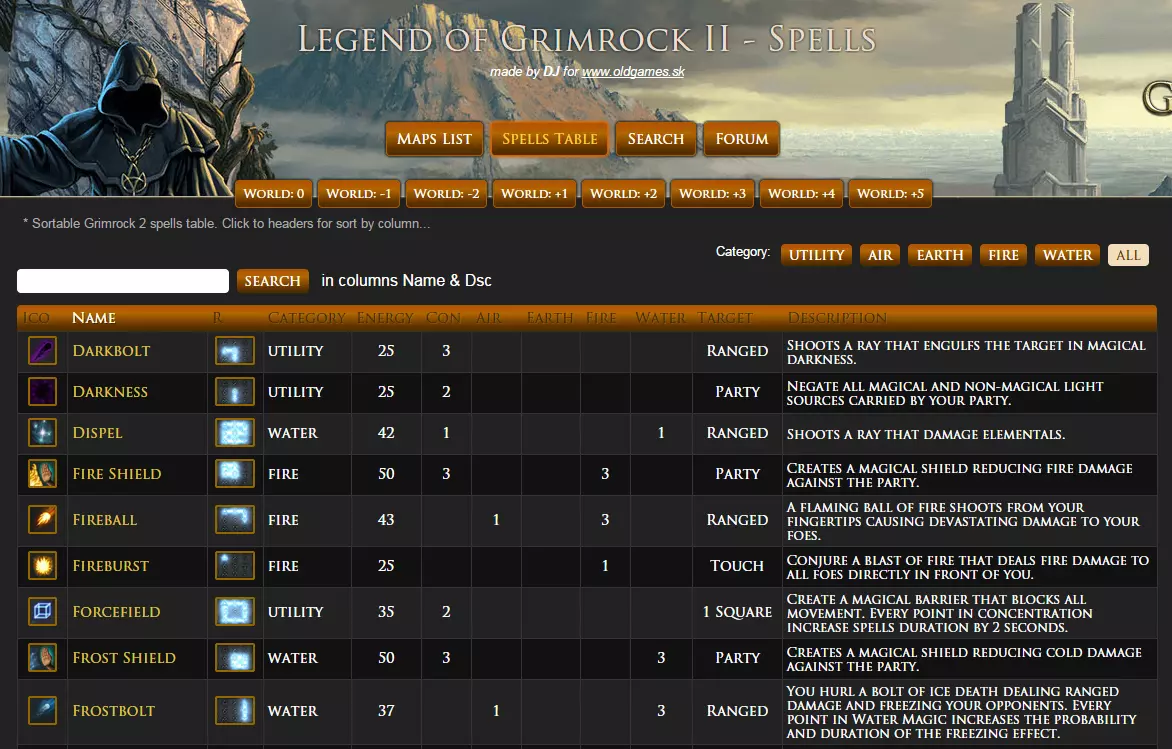Click the Forcefield spell name

pos(117,611)
